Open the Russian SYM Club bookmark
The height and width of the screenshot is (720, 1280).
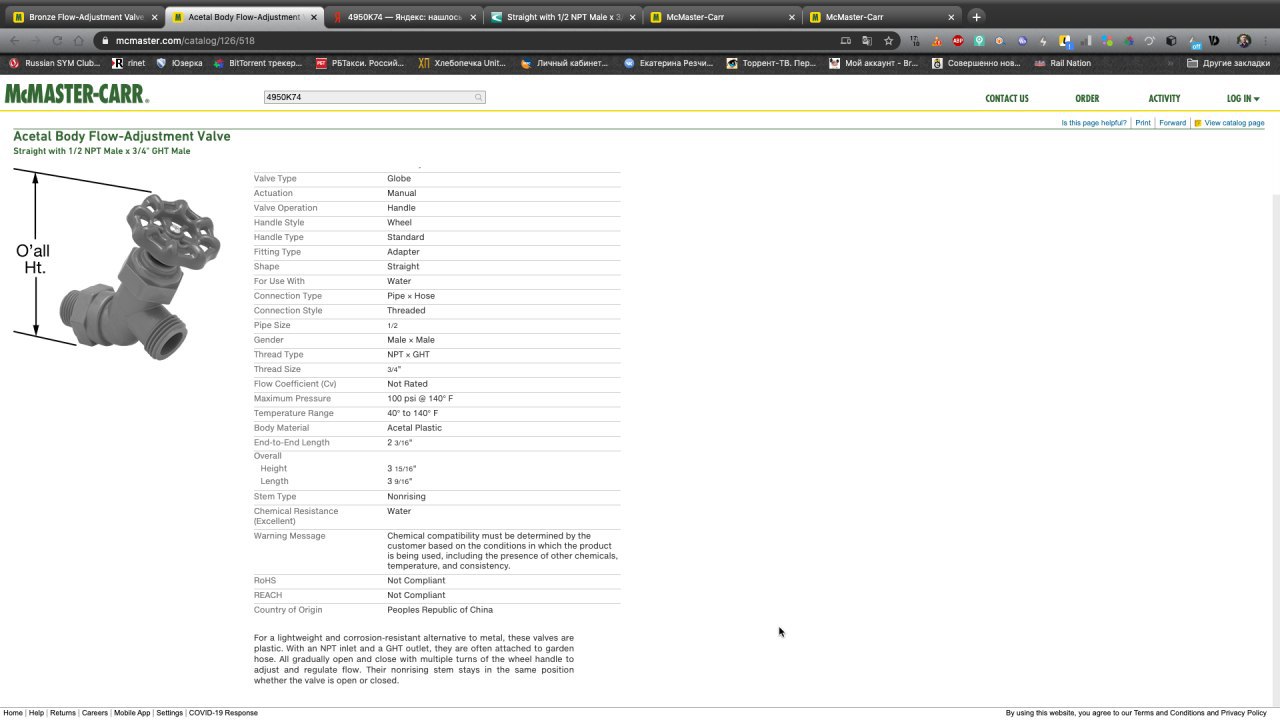tap(55, 63)
